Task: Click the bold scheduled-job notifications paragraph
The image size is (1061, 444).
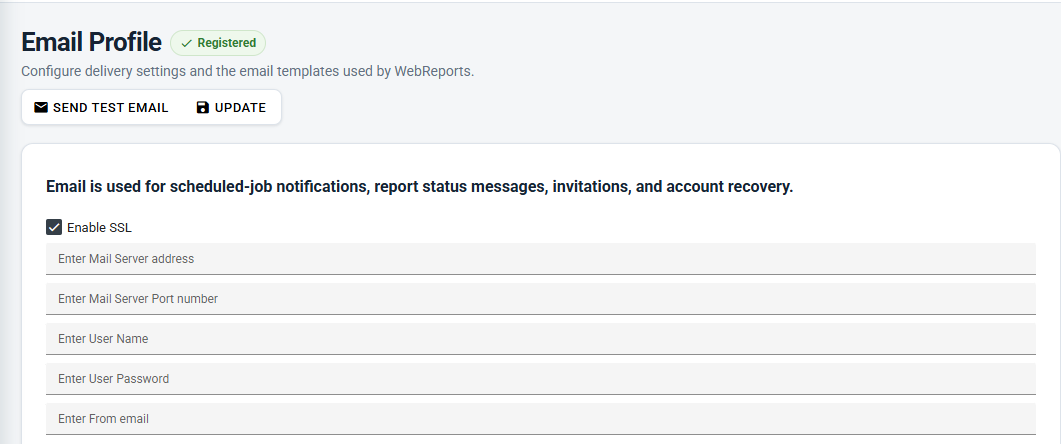Action: [x=420, y=187]
